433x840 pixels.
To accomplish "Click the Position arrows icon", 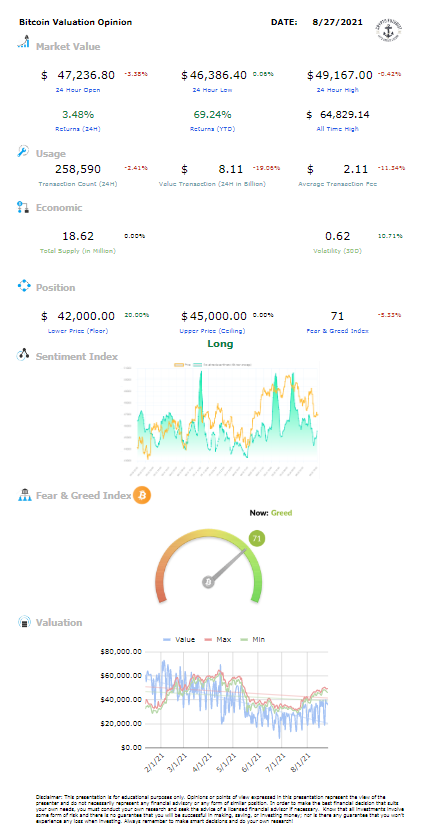I will pos(25,286).
